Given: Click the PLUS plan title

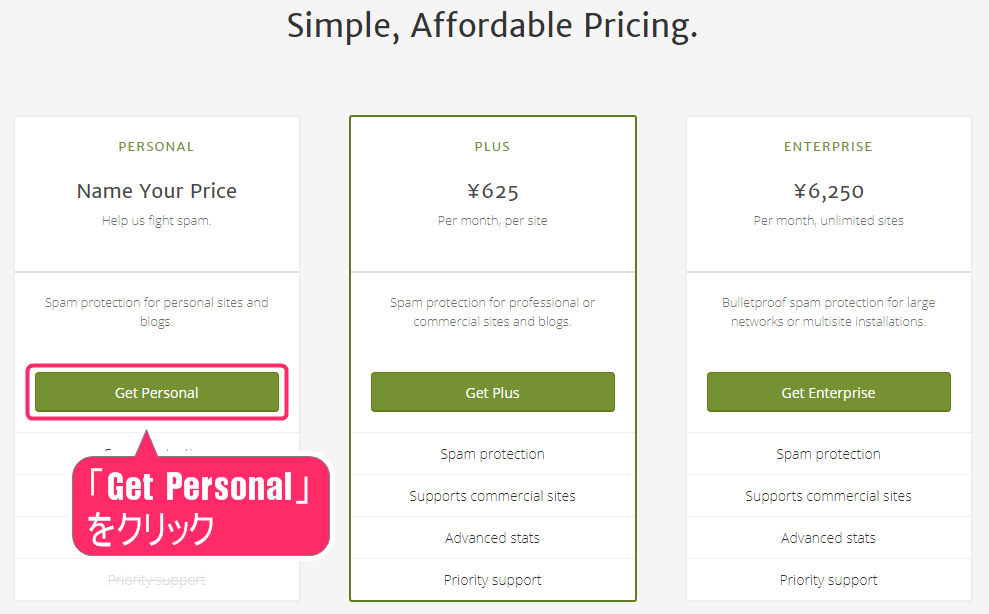Looking at the screenshot, I should tap(492, 146).
